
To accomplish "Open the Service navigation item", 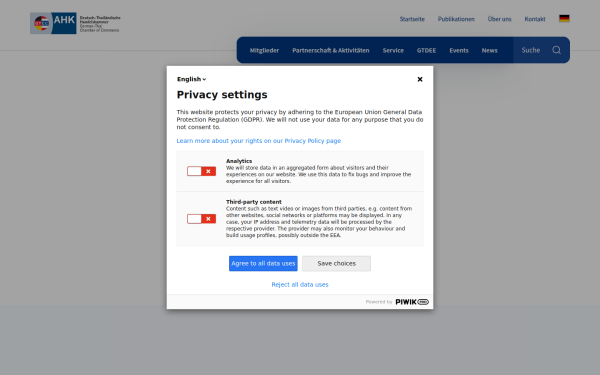I will click(x=393, y=51).
